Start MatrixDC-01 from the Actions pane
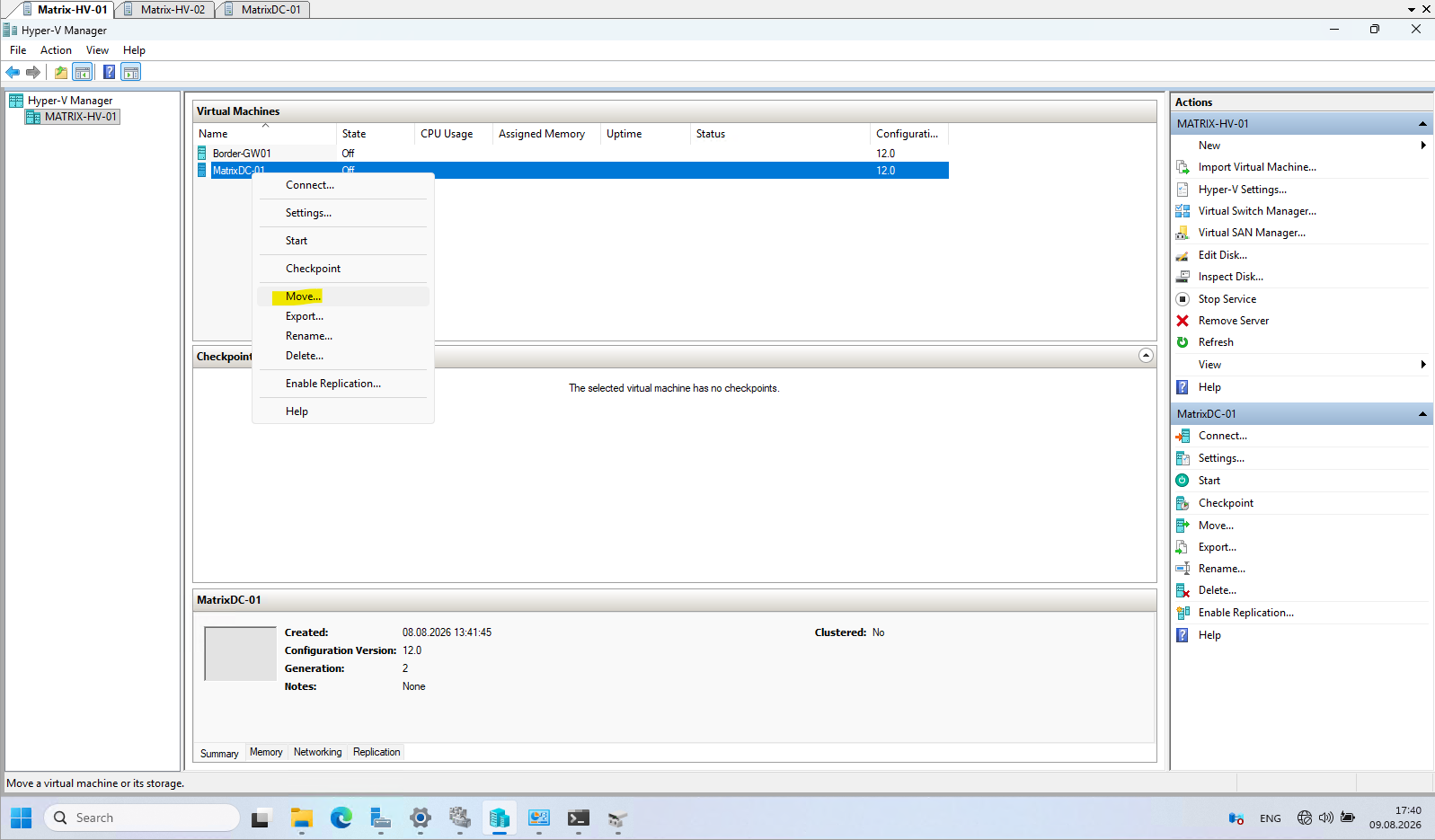 1209,481
